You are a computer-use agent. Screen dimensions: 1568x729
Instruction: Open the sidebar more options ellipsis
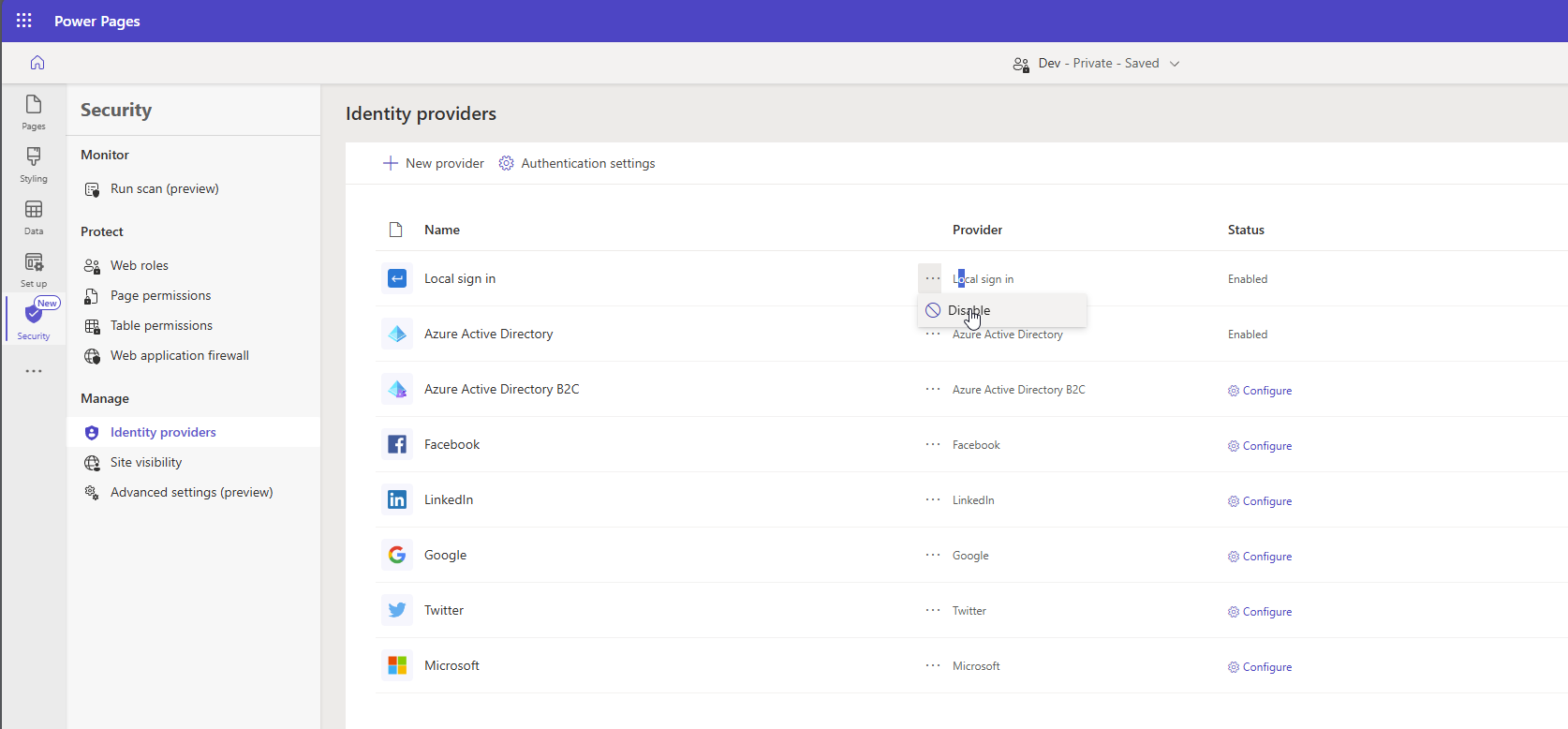(34, 371)
